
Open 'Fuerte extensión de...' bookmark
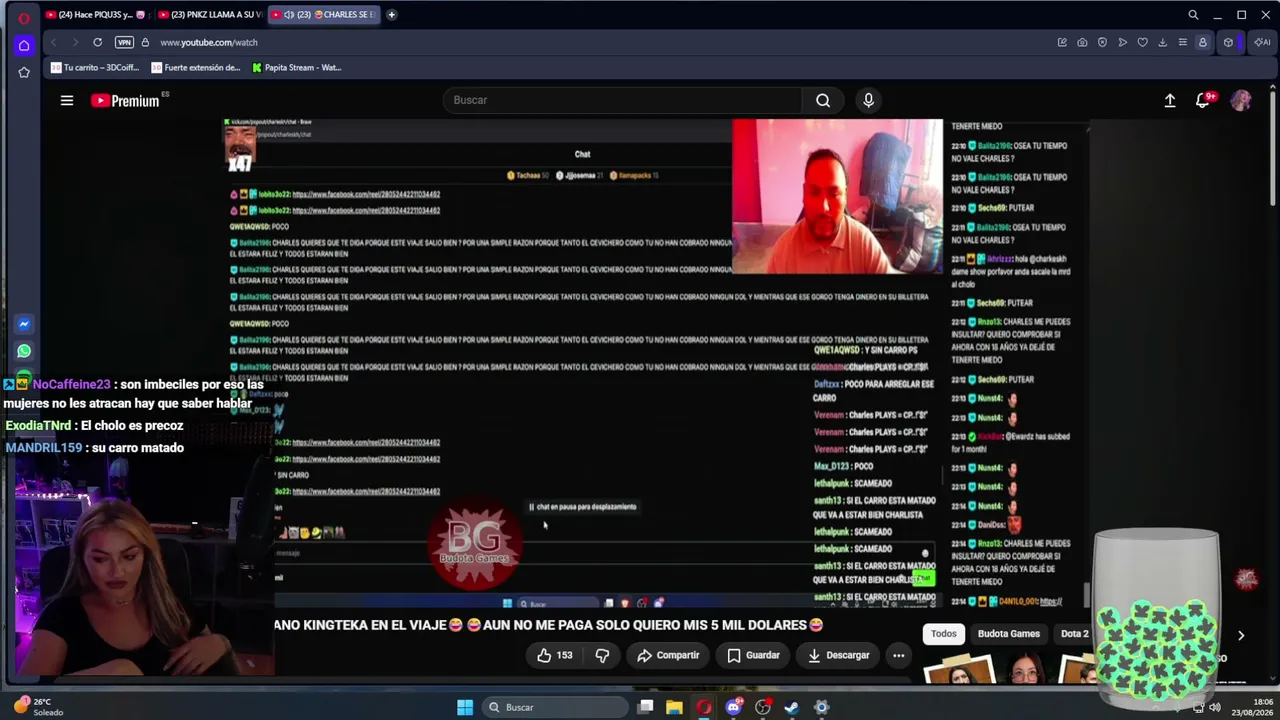pos(196,68)
